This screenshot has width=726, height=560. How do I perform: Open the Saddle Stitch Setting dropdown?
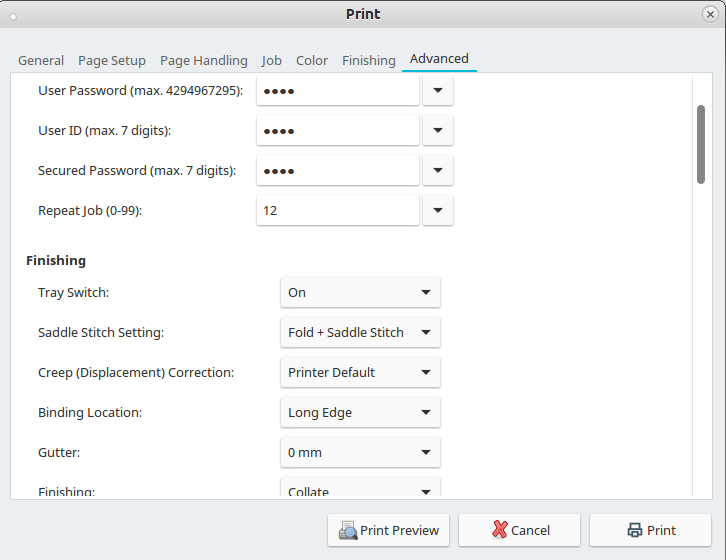(360, 332)
